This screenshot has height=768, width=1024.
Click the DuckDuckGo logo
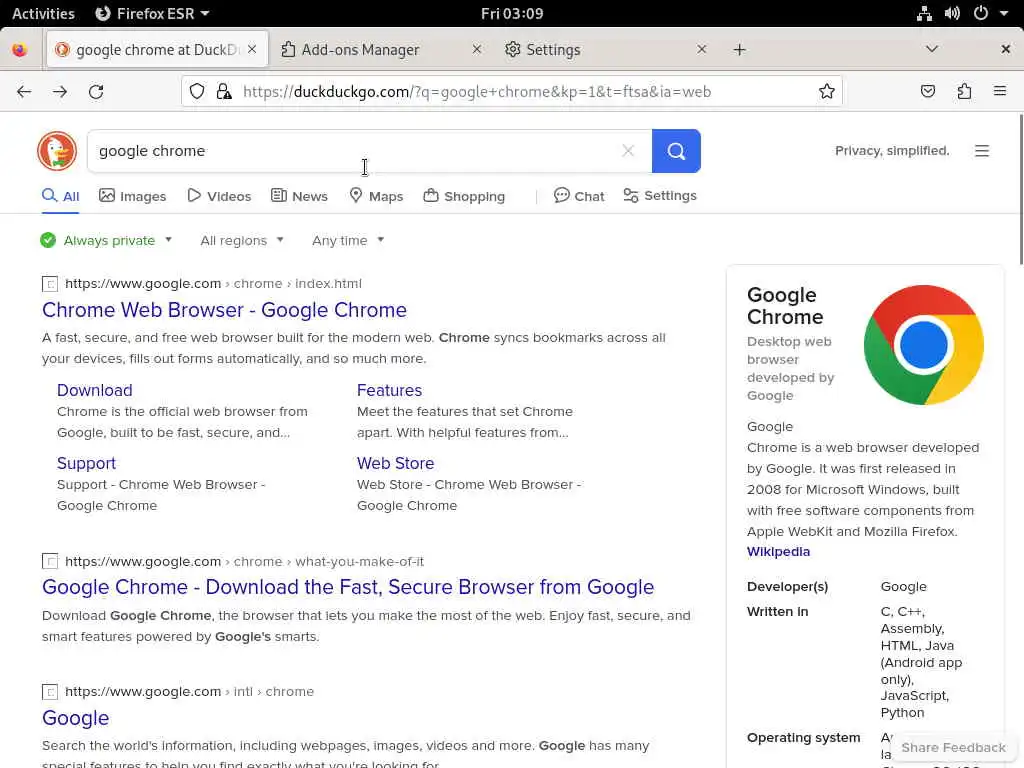point(57,151)
